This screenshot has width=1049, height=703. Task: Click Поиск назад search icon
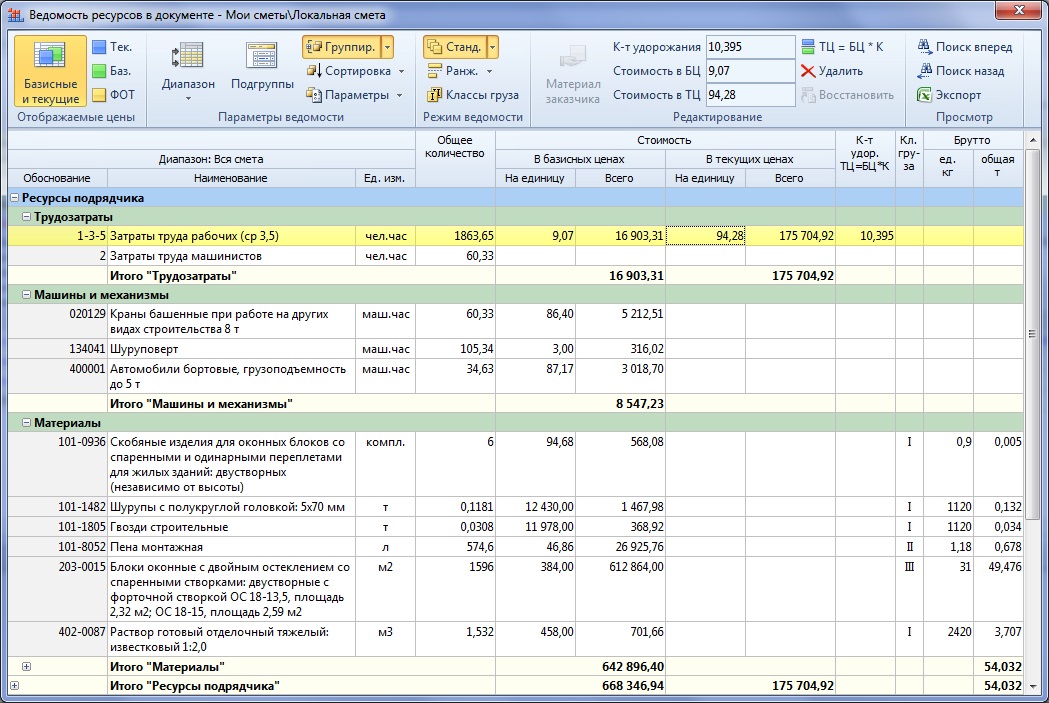click(925, 71)
